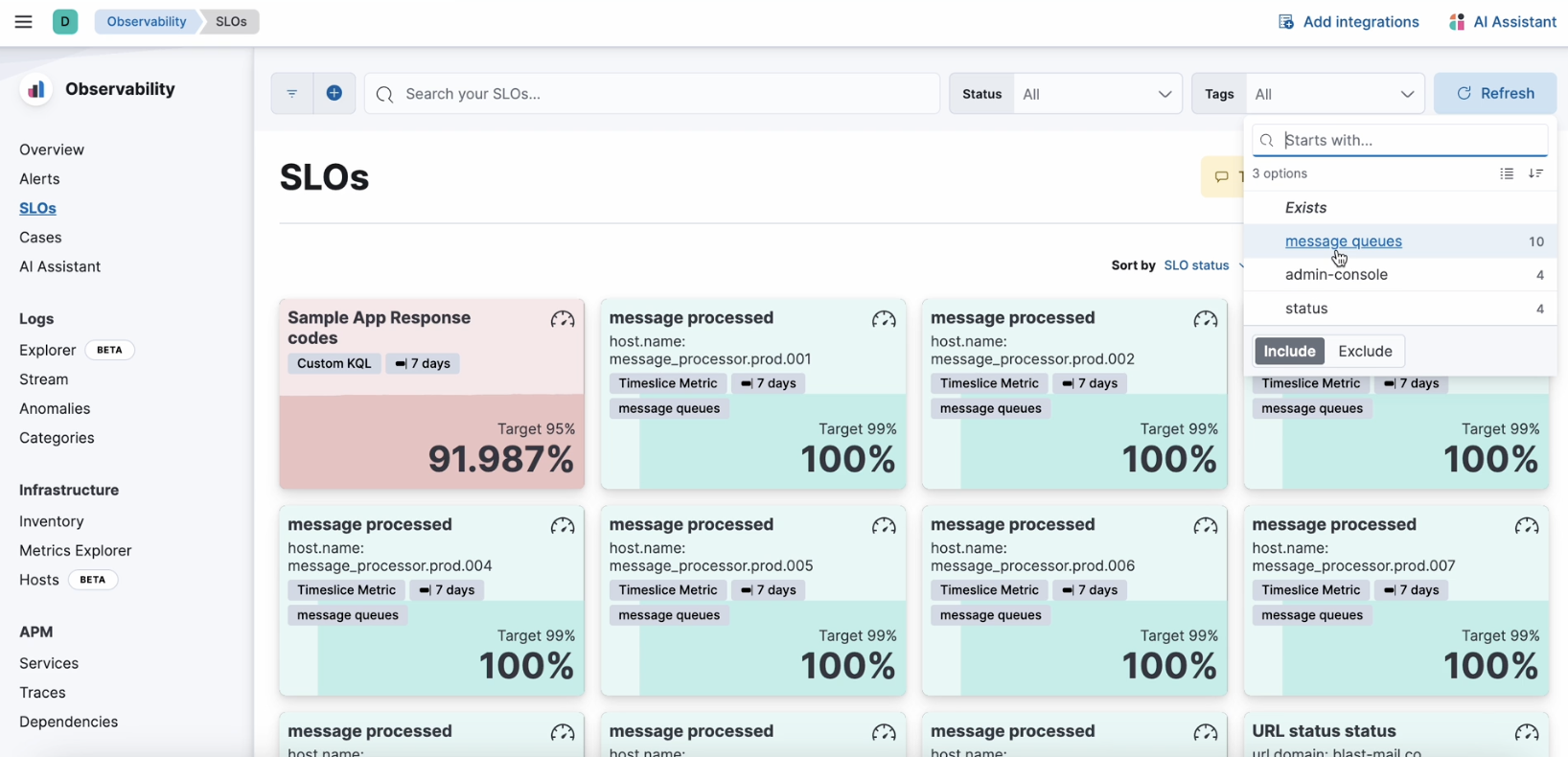The width and height of the screenshot is (1568, 757).
Task: Select the Include toggle button
Action: (x=1289, y=352)
